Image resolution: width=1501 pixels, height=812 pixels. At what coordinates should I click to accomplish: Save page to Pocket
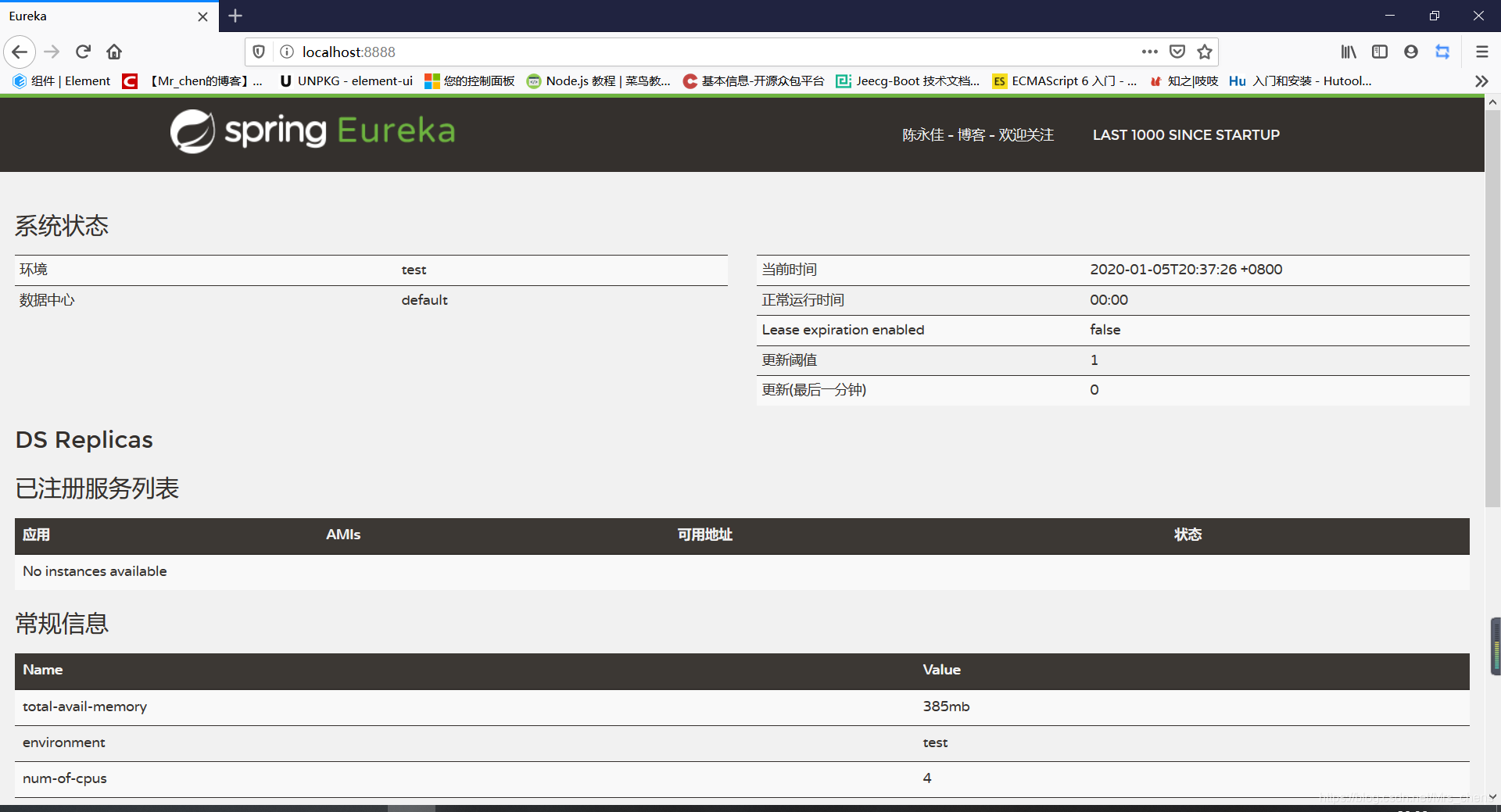click(x=1177, y=52)
